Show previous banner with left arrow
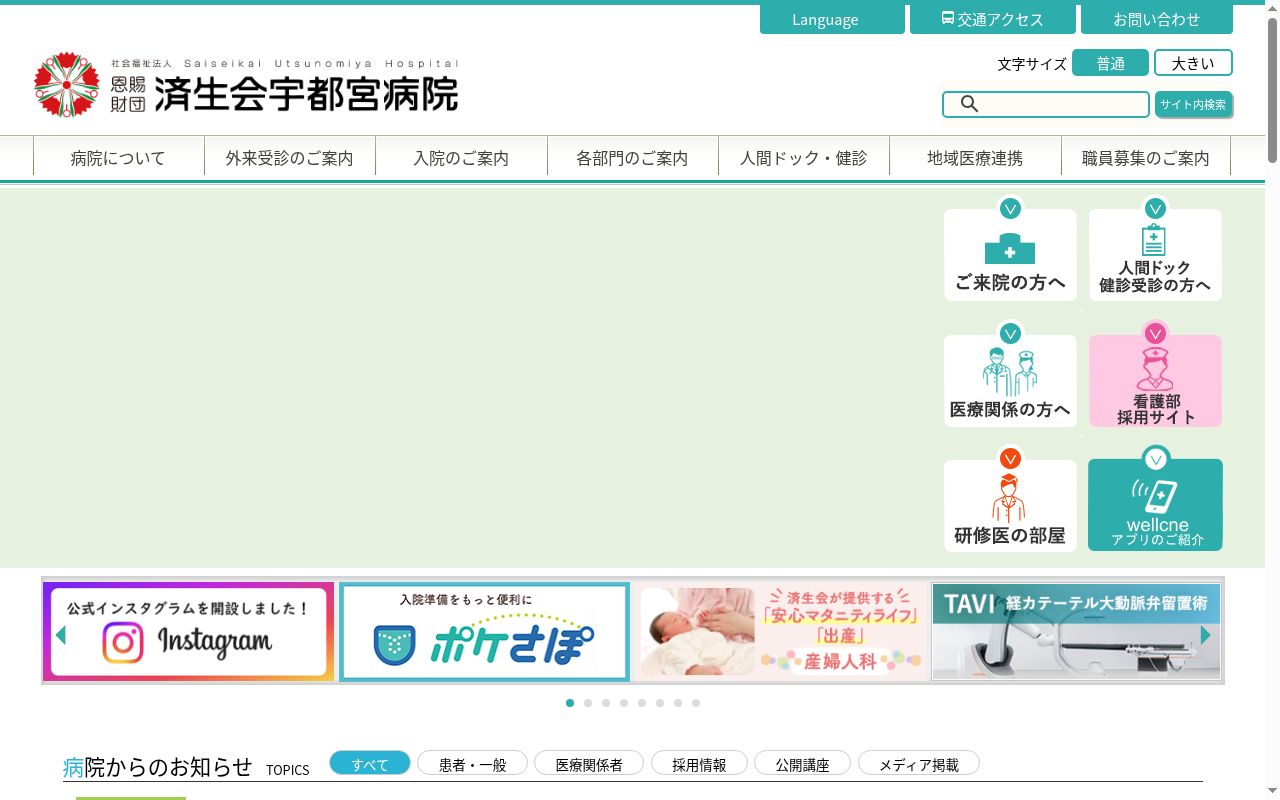Viewport: 1280px width, 800px height. coord(61,635)
